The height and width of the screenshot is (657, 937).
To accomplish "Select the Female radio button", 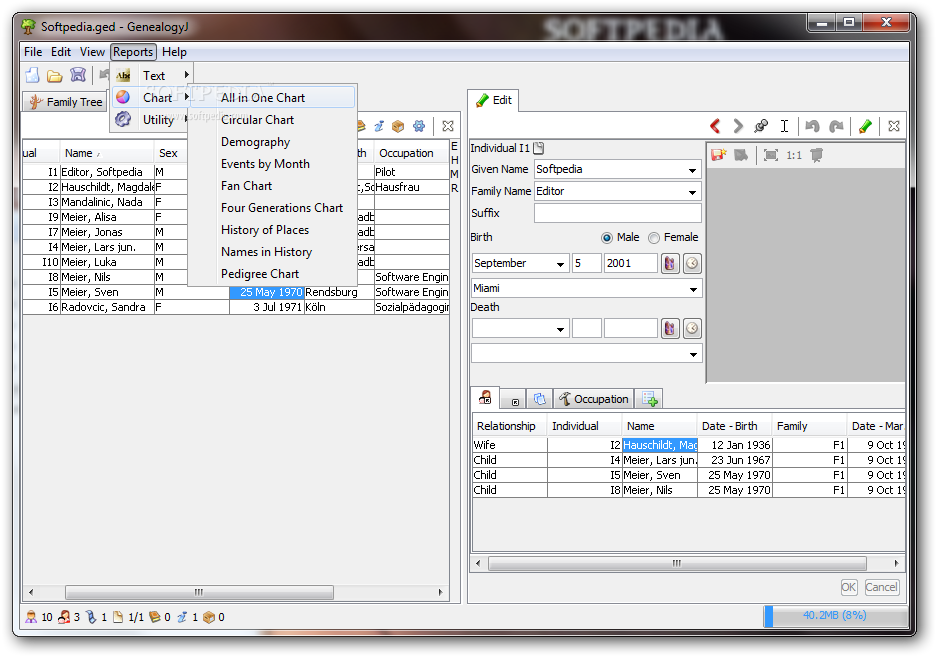I will tap(654, 238).
